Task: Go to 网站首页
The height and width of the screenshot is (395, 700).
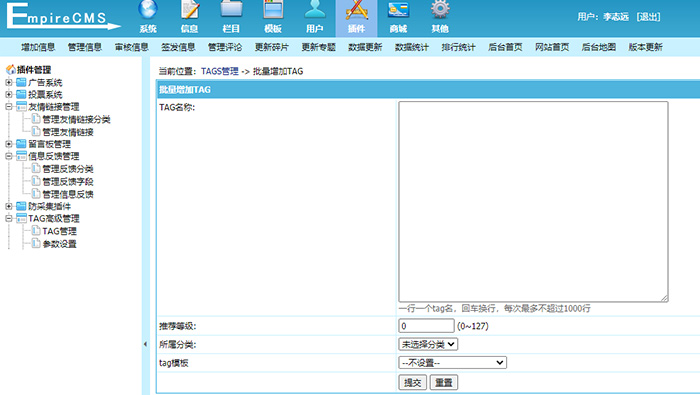Action: coord(552,47)
